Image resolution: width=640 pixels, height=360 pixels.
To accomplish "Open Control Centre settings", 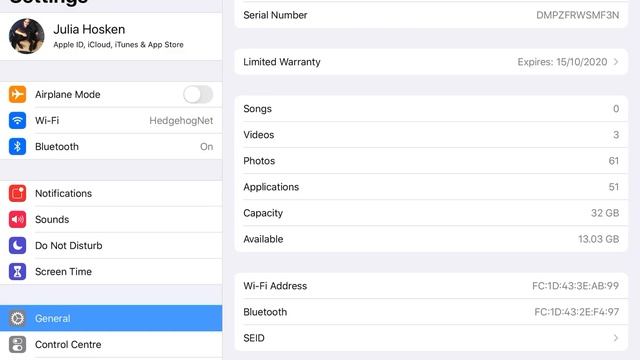I will coord(111,344).
